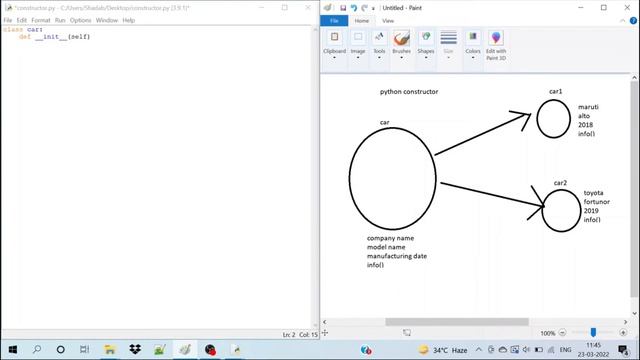Click the vertical scrollbar thumb in Paint
Viewport: 640px width, 360px height.
point(634,189)
